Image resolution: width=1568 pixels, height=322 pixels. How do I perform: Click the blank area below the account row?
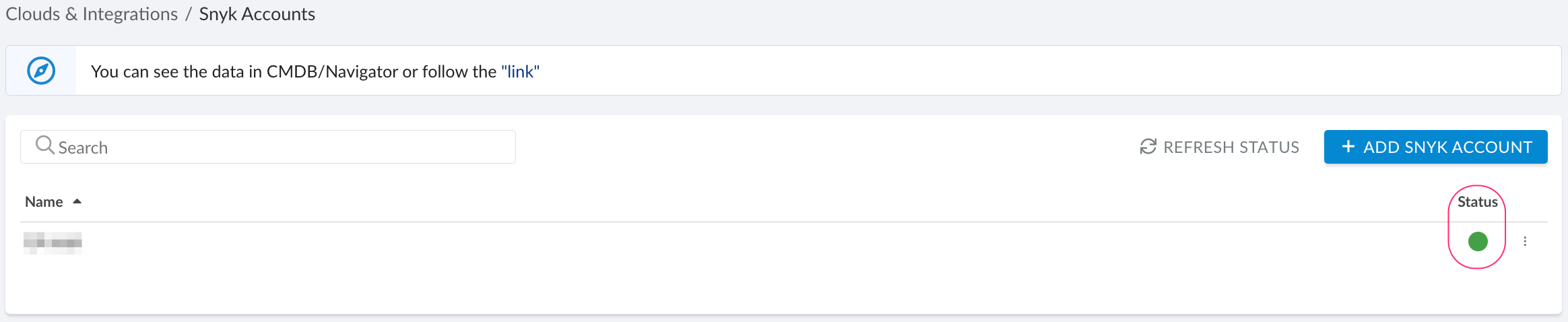[x=741, y=290]
